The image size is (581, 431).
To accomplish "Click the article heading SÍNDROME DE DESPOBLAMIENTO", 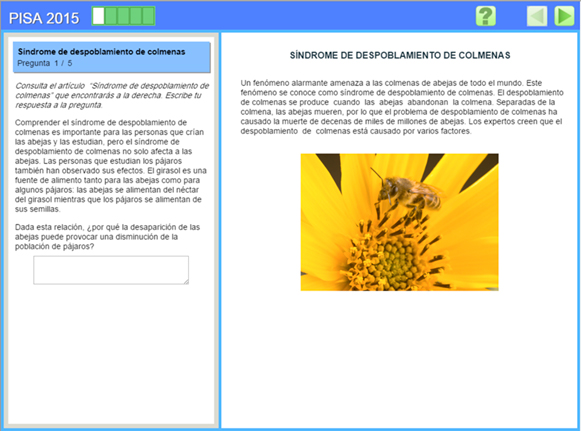I will point(400,55).
